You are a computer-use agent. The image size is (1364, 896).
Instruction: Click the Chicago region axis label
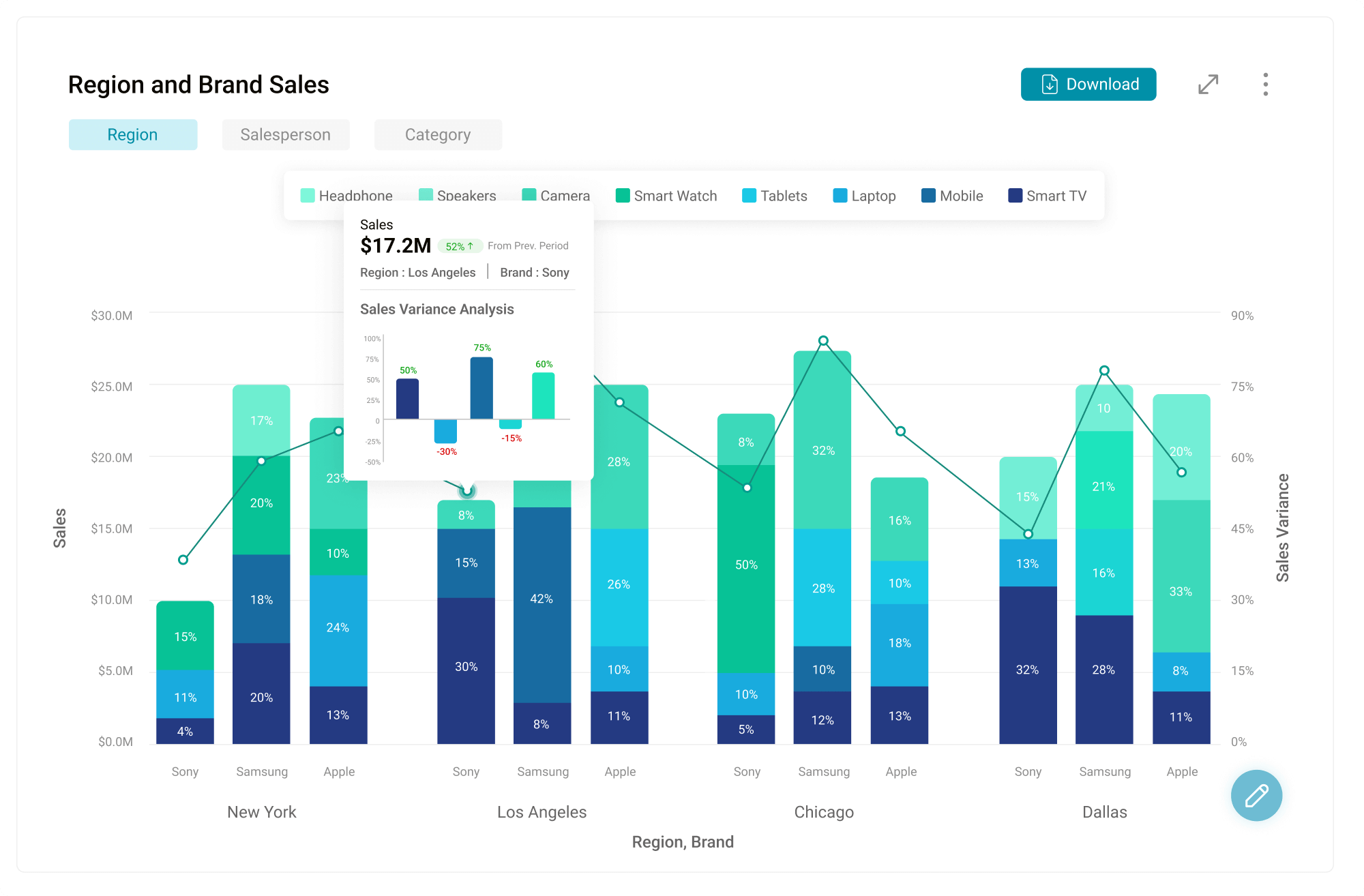824,812
